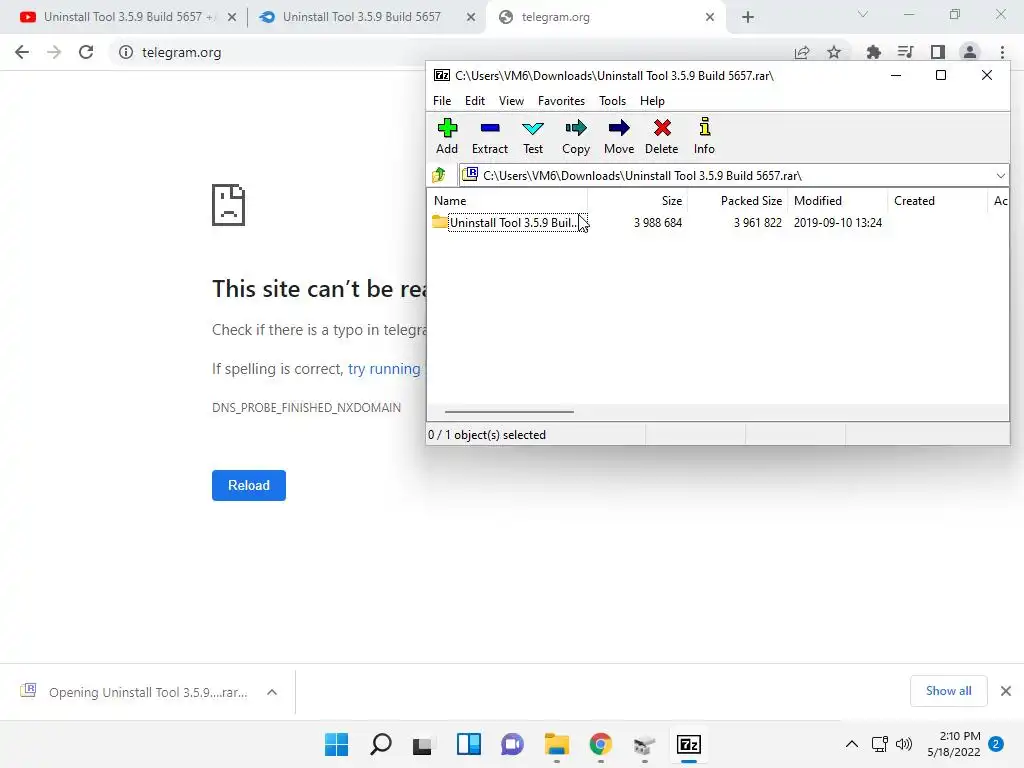The width and height of the screenshot is (1024, 768).
Task: Open the Help menu in 7-Zip
Action: 652,101
